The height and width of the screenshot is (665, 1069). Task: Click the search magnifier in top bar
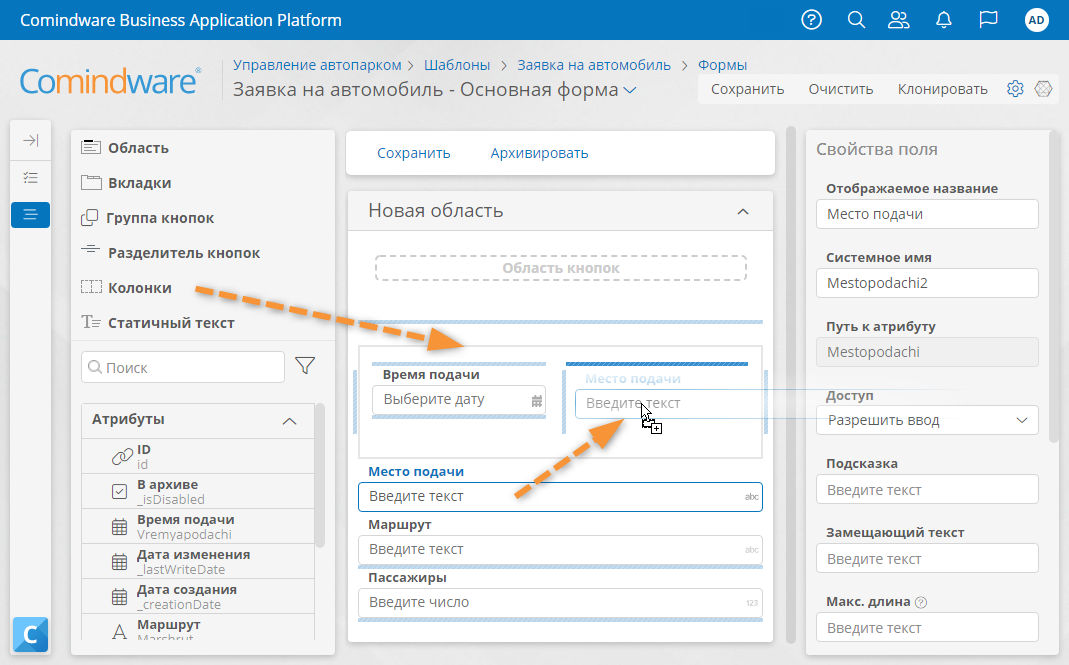pyautogui.click(x=856, y=20)
